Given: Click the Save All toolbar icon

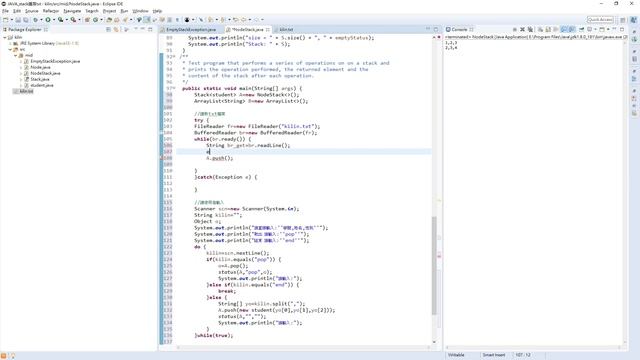Looking at the screenshot, I should click(x=25, y=20).
